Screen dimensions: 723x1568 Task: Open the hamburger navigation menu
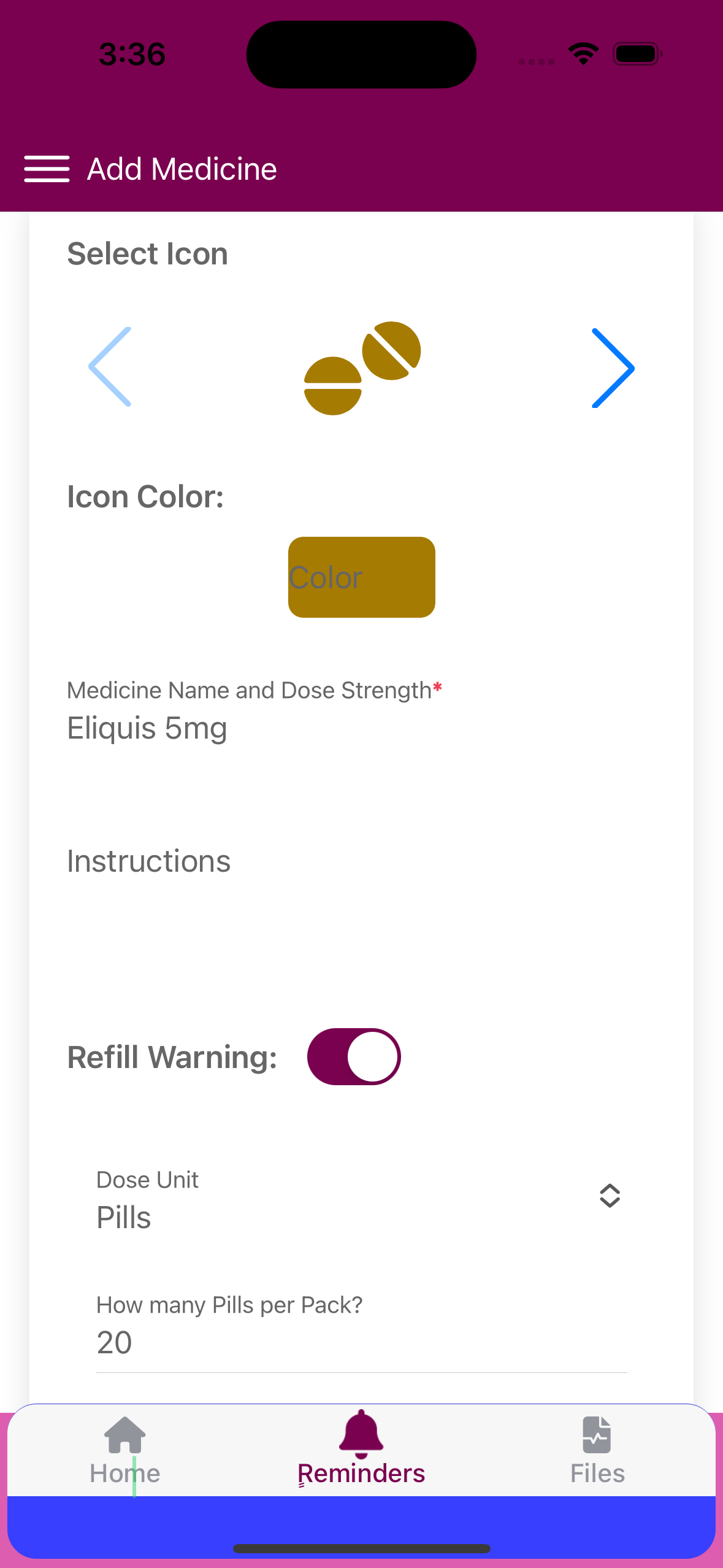tap(47, 169)
